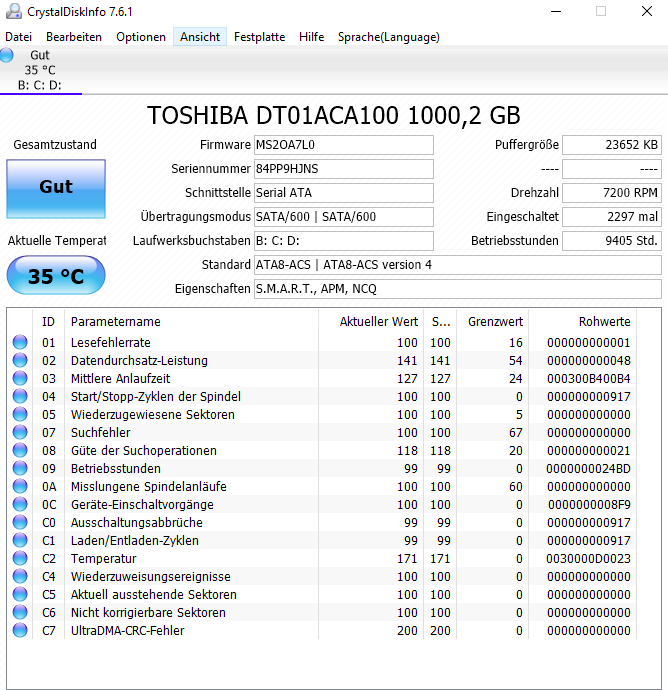Select the blue disk status orb above Gut

[7, 55]
